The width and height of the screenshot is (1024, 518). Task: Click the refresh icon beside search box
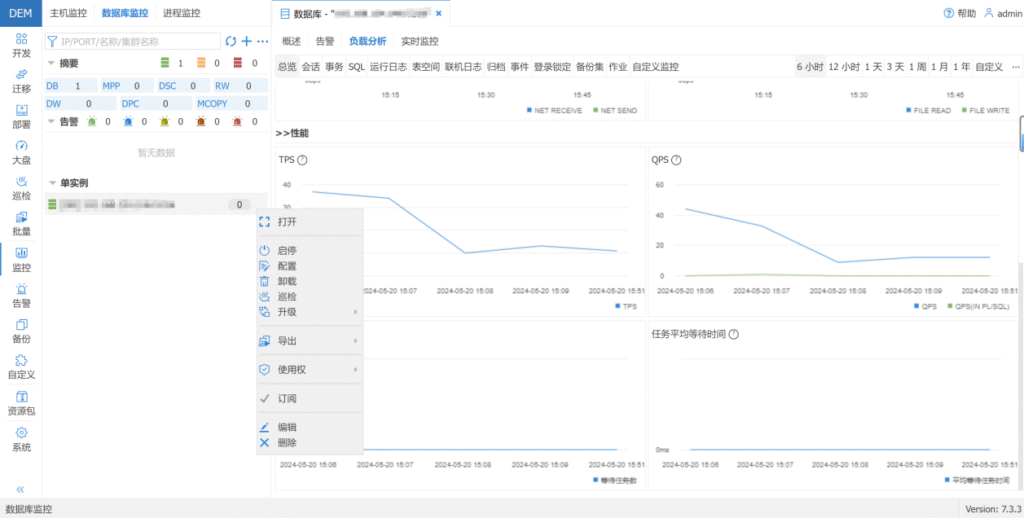(x=231, y=41)
